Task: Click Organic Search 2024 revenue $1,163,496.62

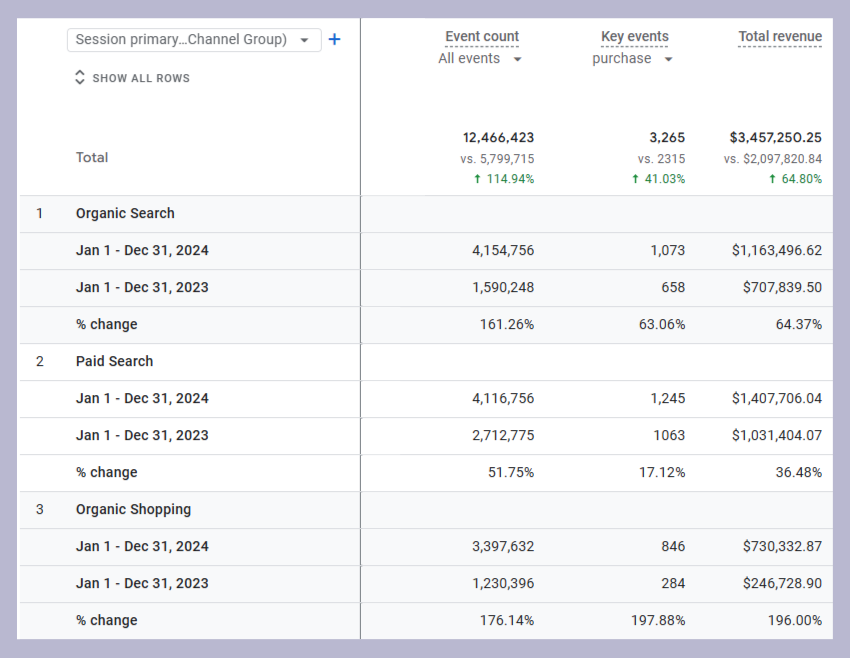Action: pos(776,250)
